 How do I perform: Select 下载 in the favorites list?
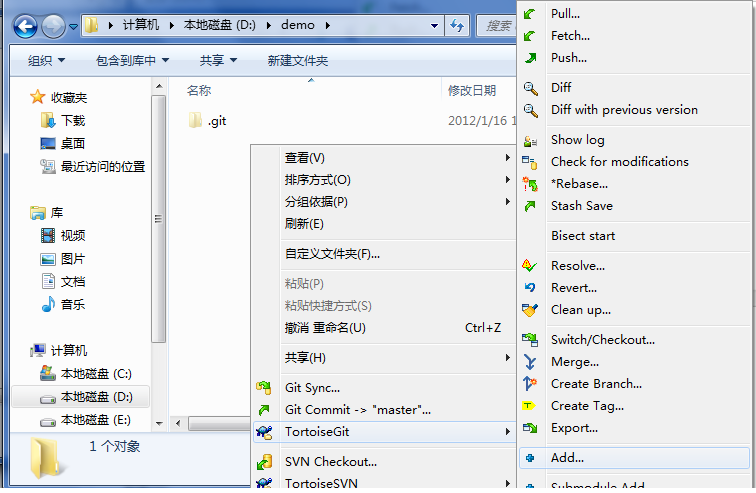coord(73,120)
